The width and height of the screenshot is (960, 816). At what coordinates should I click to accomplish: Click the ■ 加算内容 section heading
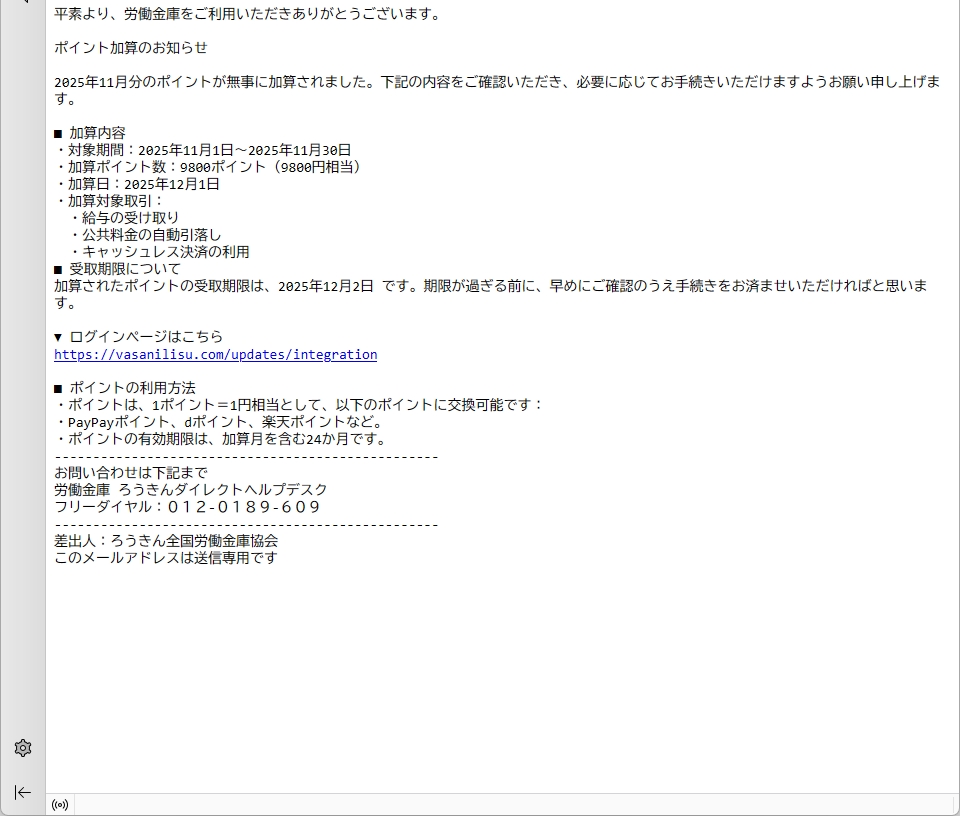coord(90,133)
